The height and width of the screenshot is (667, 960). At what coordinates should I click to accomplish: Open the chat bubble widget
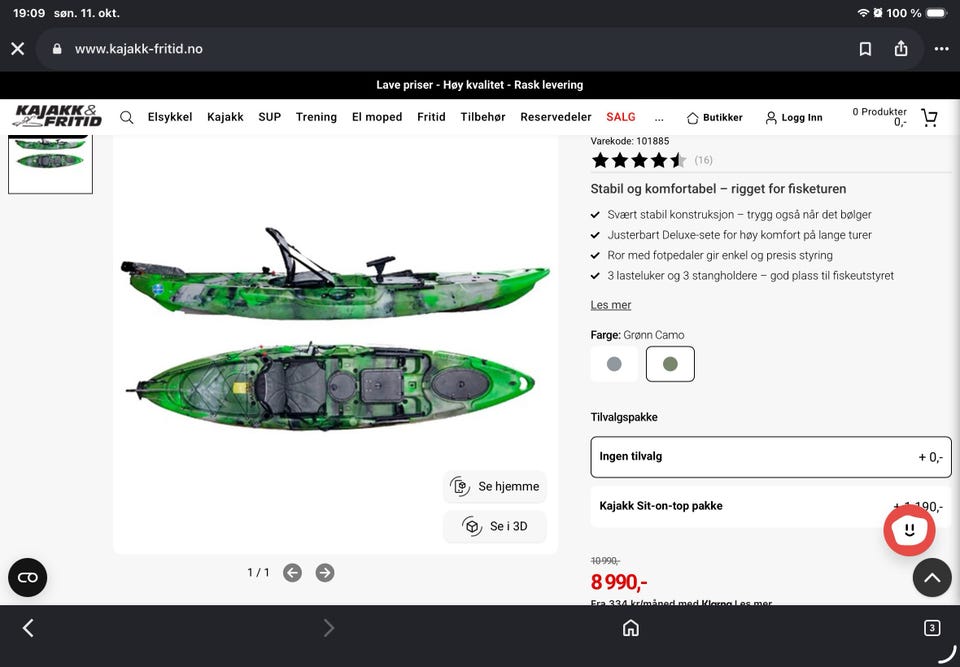pyautogui.click(x=909, y=530)
